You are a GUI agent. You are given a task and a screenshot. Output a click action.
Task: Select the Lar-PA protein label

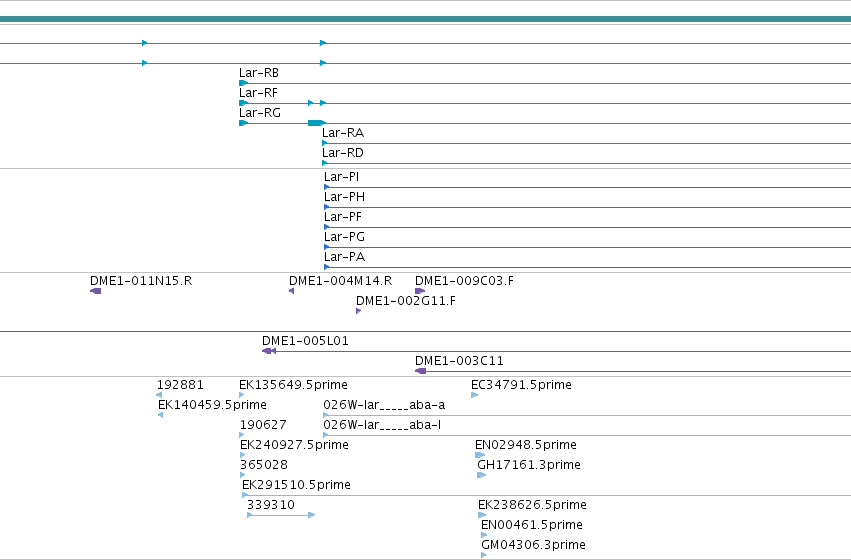click(x=344, y=257)
